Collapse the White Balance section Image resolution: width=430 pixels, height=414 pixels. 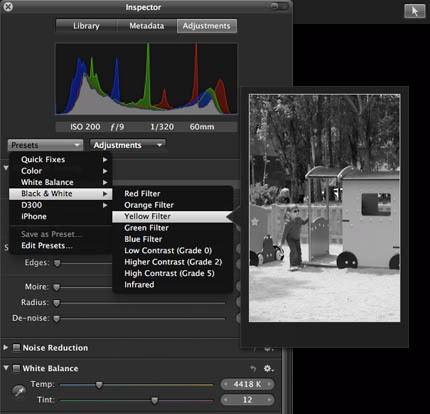pyautogui.click(x=6, y=368)
